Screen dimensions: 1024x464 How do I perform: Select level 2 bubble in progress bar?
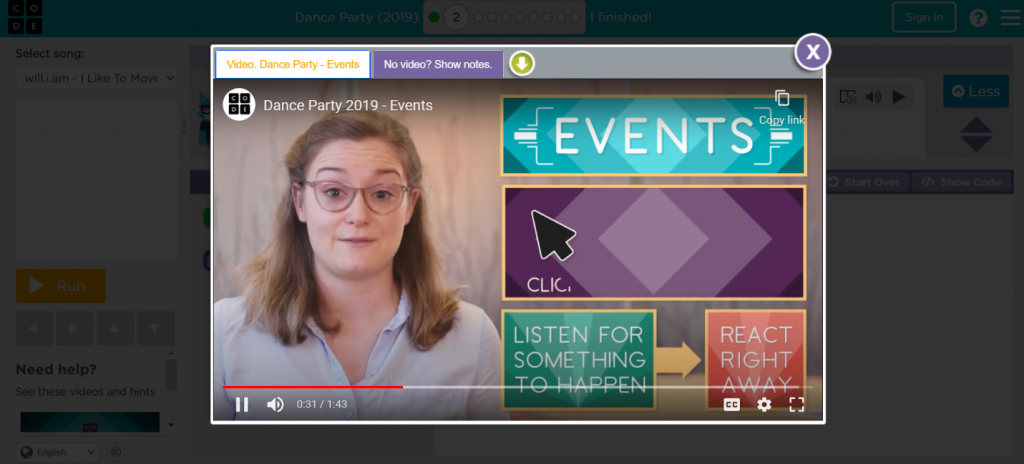tap(456, 18)
